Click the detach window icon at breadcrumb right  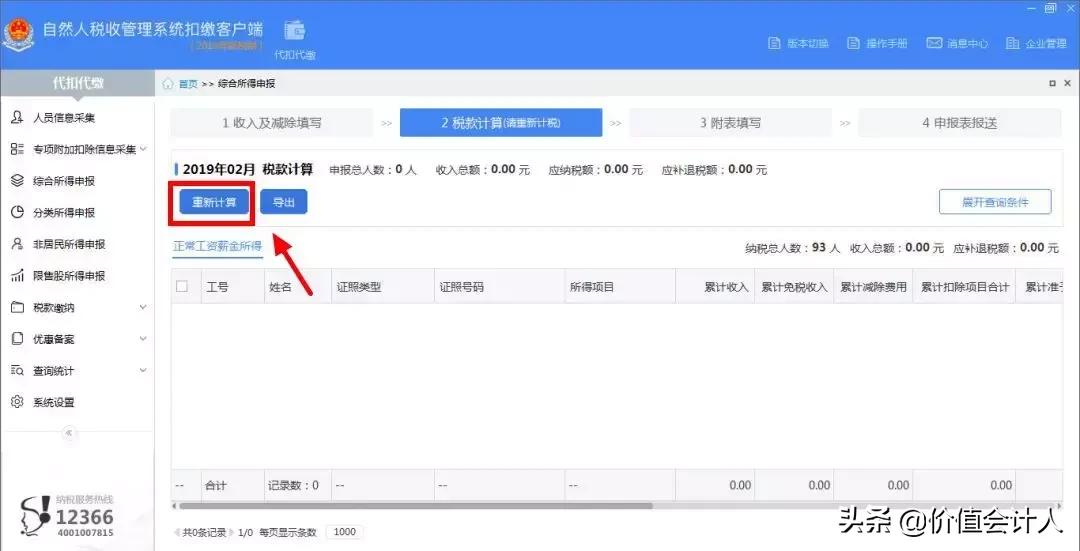1052,83
